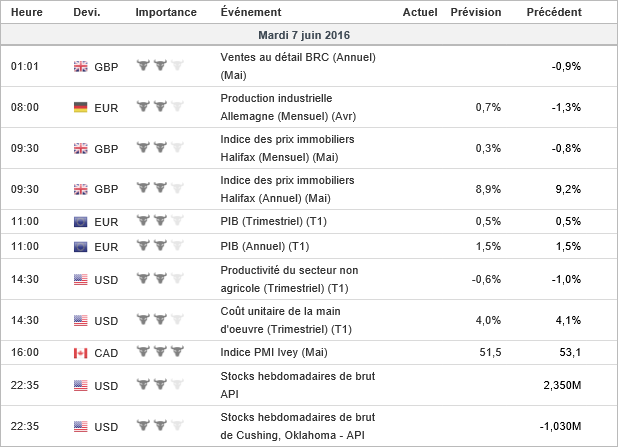
Task: Click the German flag in the 08:00 row
Action: [81, 107]
